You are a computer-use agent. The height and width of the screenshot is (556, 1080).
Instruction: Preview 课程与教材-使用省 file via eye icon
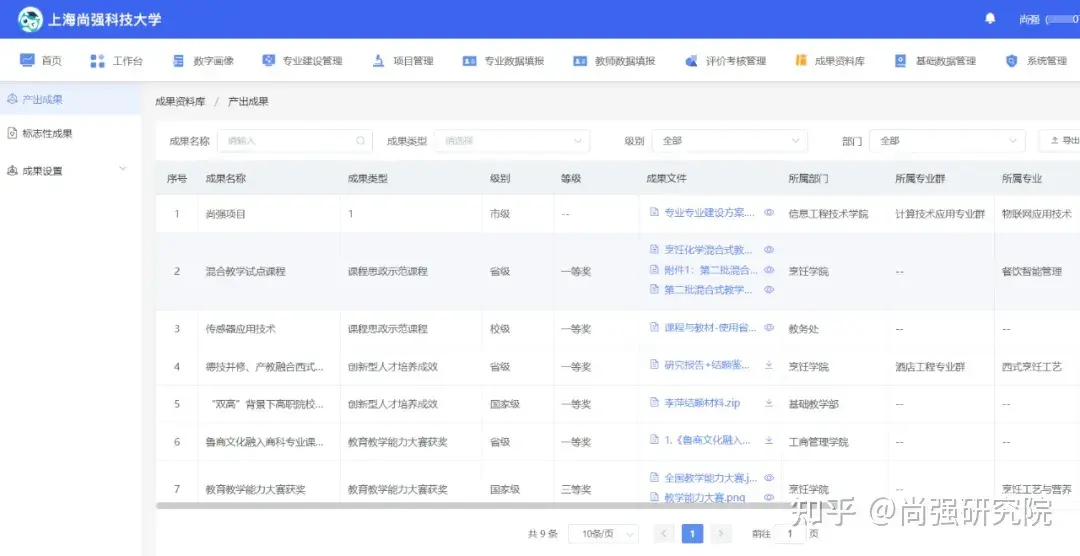tap(769, 327)
